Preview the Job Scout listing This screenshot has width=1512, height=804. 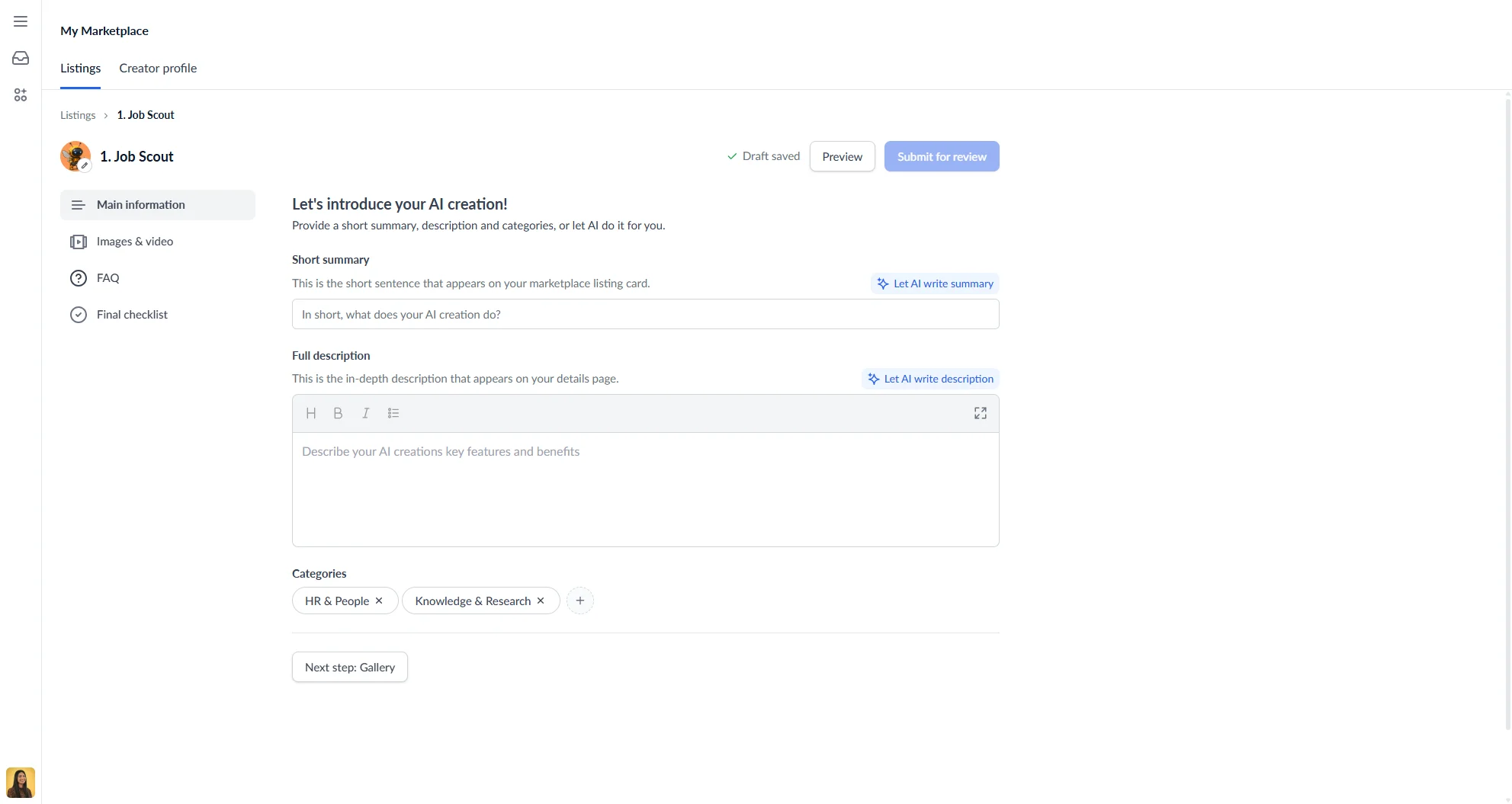[x=842, y=155]
